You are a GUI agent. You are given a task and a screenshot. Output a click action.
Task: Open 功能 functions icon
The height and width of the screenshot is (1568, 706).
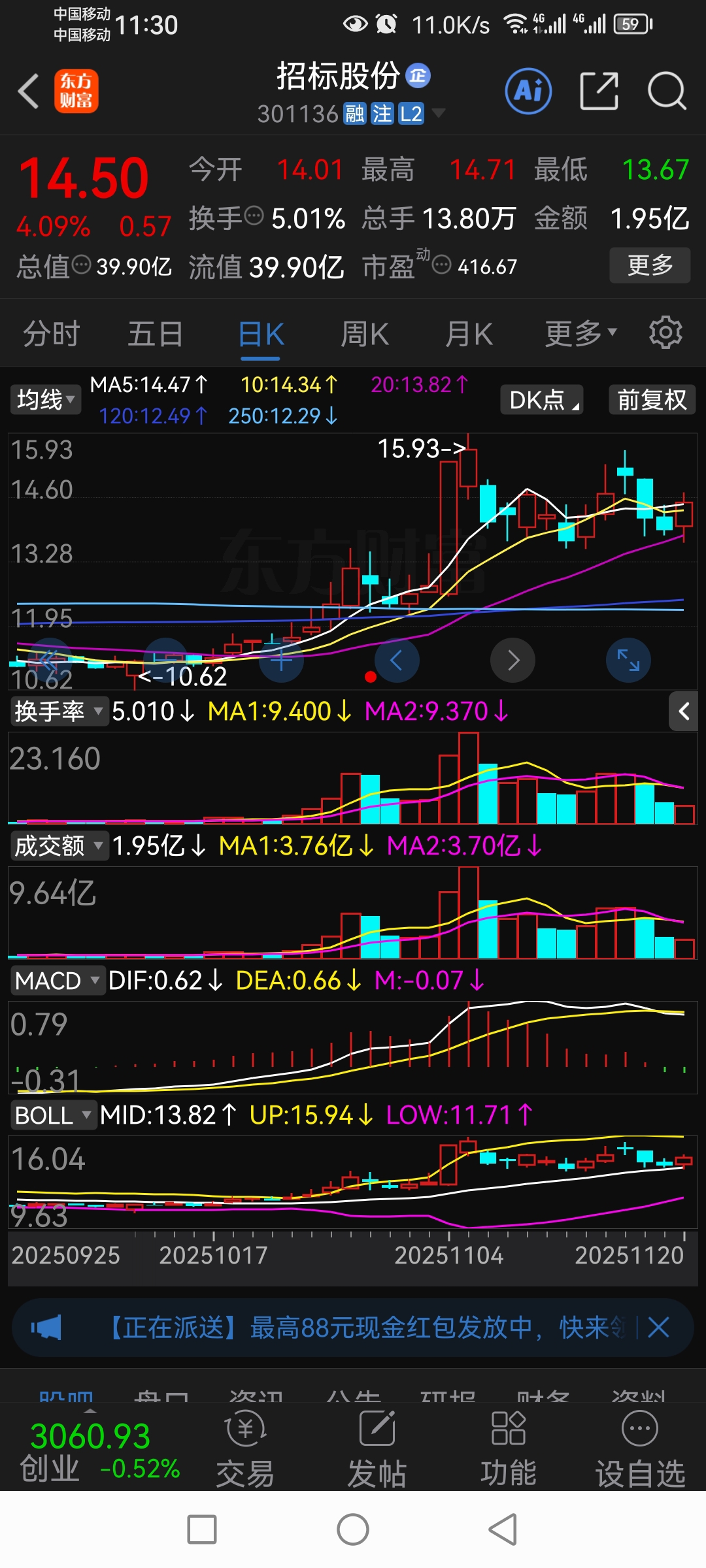coord(509,1449)
